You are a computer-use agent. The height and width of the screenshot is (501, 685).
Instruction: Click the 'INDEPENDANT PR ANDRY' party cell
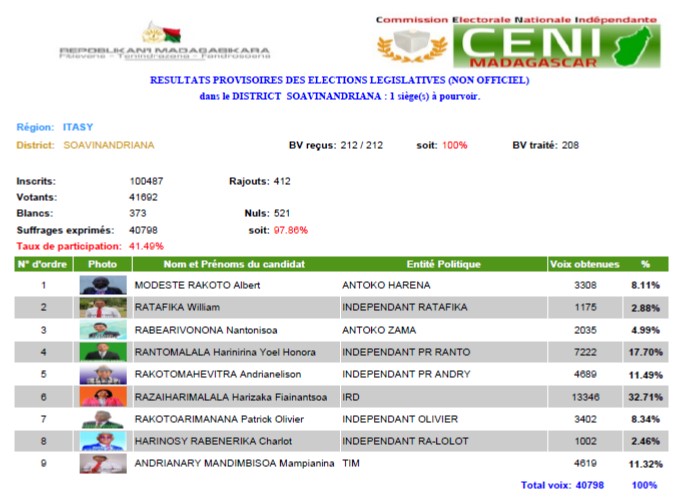tap(406, 375)
